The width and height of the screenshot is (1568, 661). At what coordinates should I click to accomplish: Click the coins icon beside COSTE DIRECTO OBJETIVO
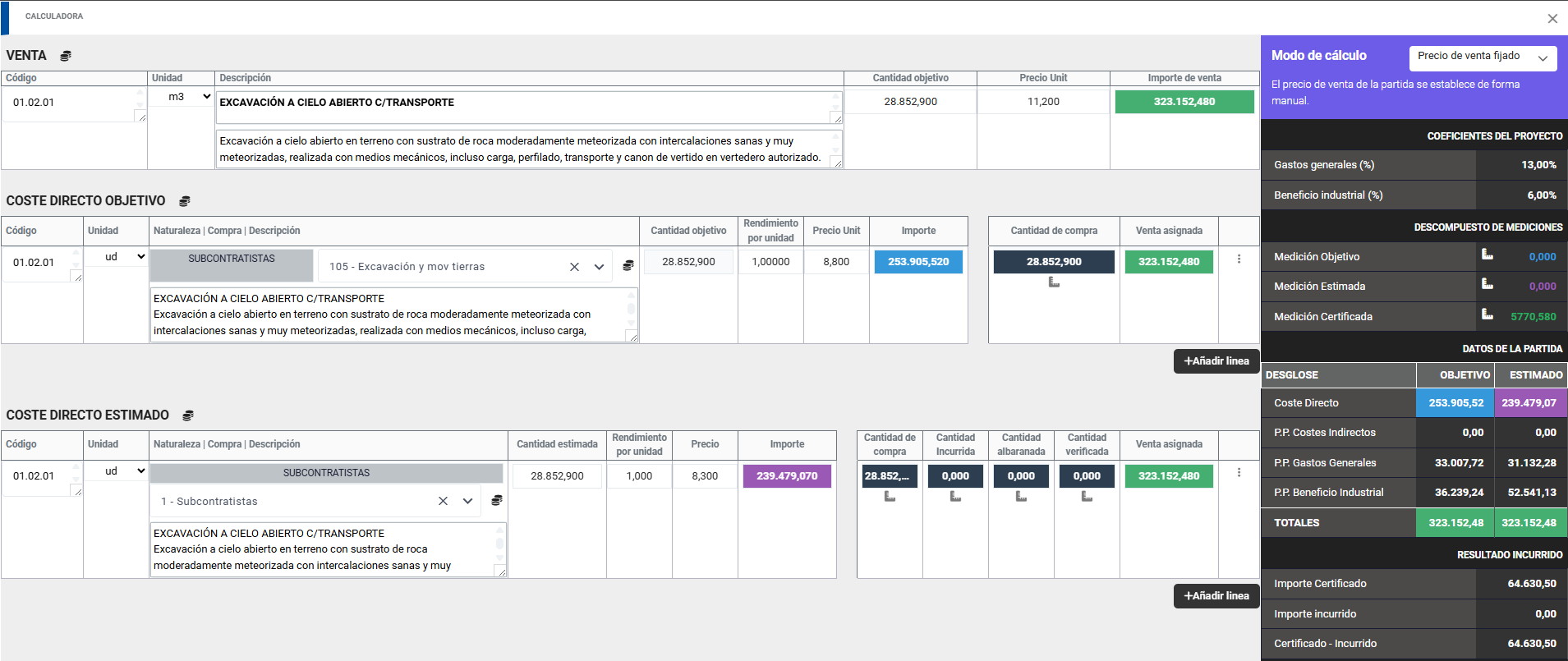coord(185,201)
